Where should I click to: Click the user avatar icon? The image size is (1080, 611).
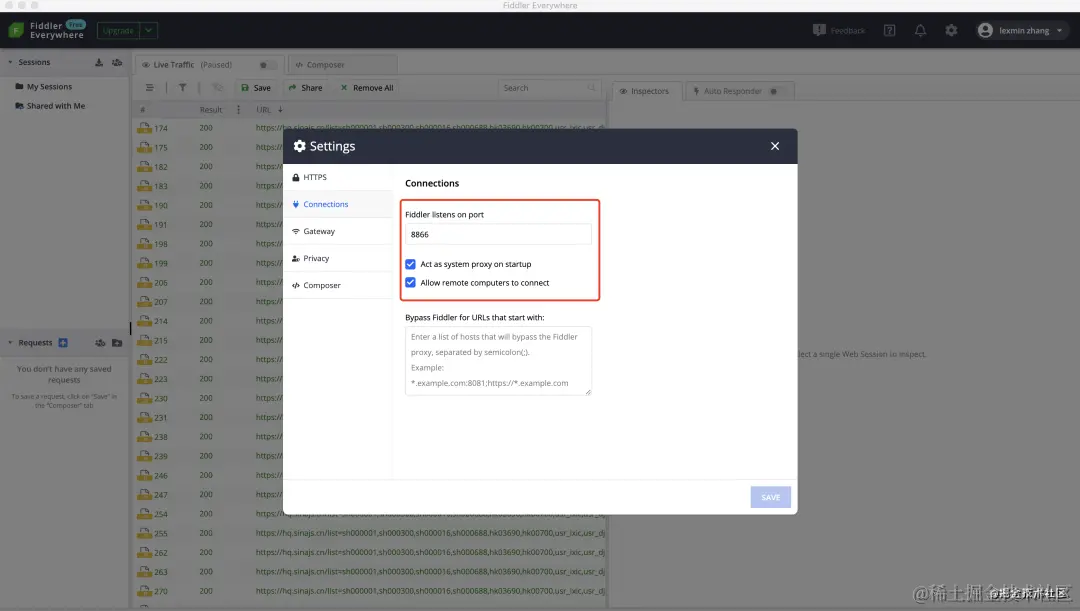tap(985, 30)
